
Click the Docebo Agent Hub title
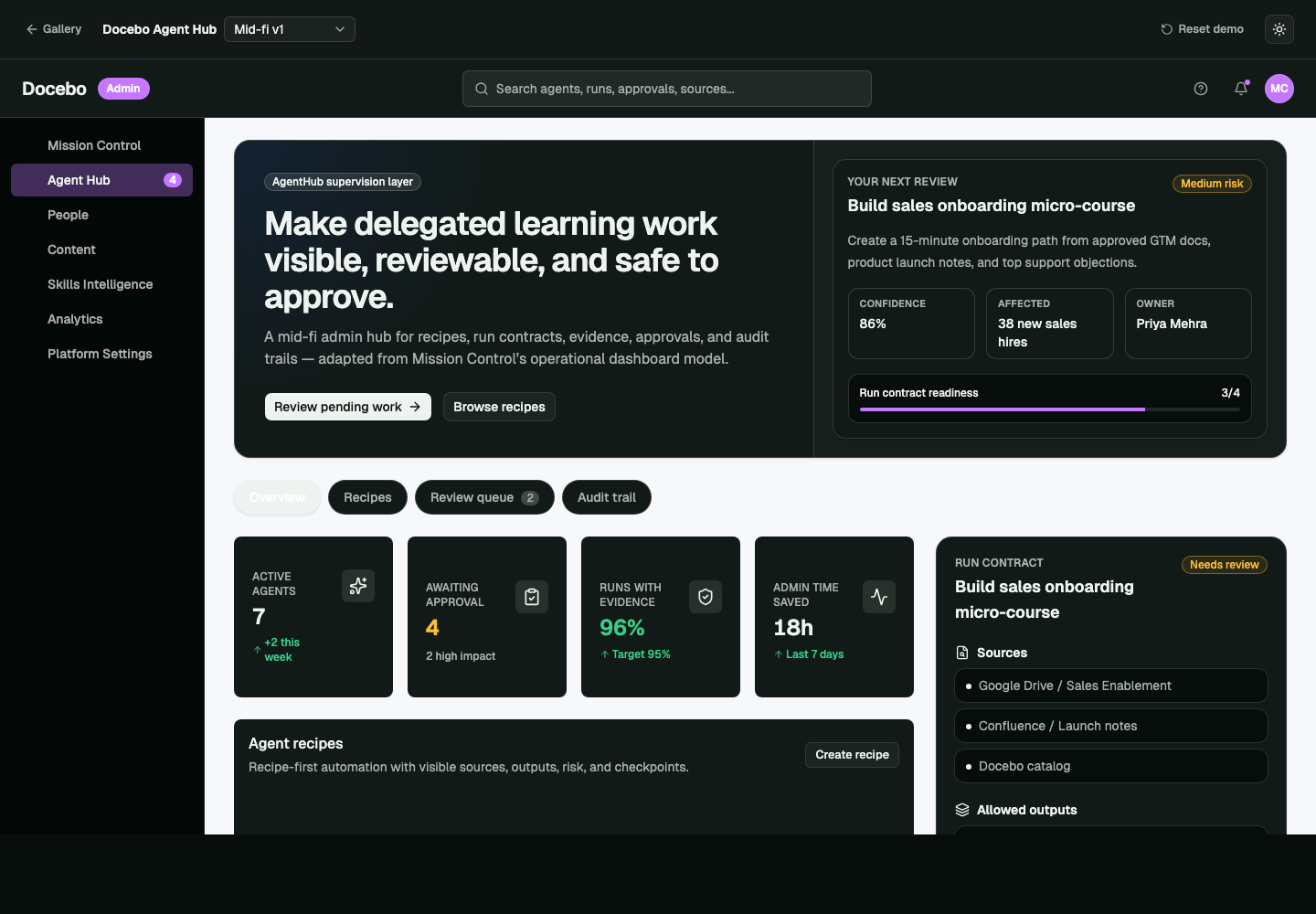[160, 29]
